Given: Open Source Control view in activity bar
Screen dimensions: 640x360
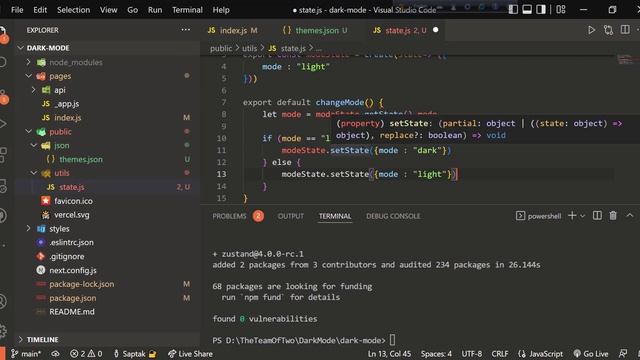Looking at the screenshot, I should coord(3,96).
